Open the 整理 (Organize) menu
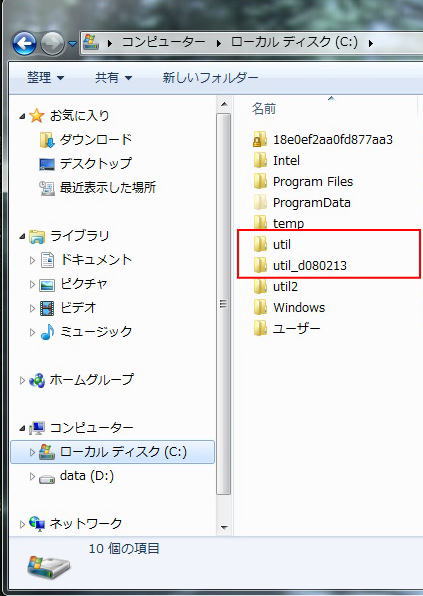The image size is (423, 596). point(45,78)
